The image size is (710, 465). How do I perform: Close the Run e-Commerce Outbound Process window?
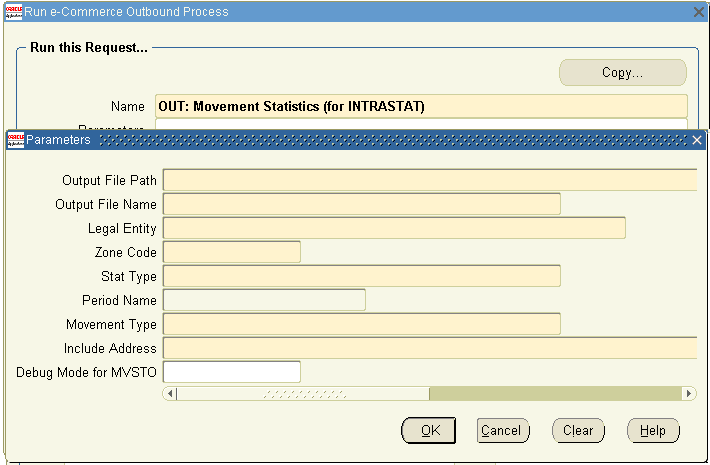click(x=699, y=12)
